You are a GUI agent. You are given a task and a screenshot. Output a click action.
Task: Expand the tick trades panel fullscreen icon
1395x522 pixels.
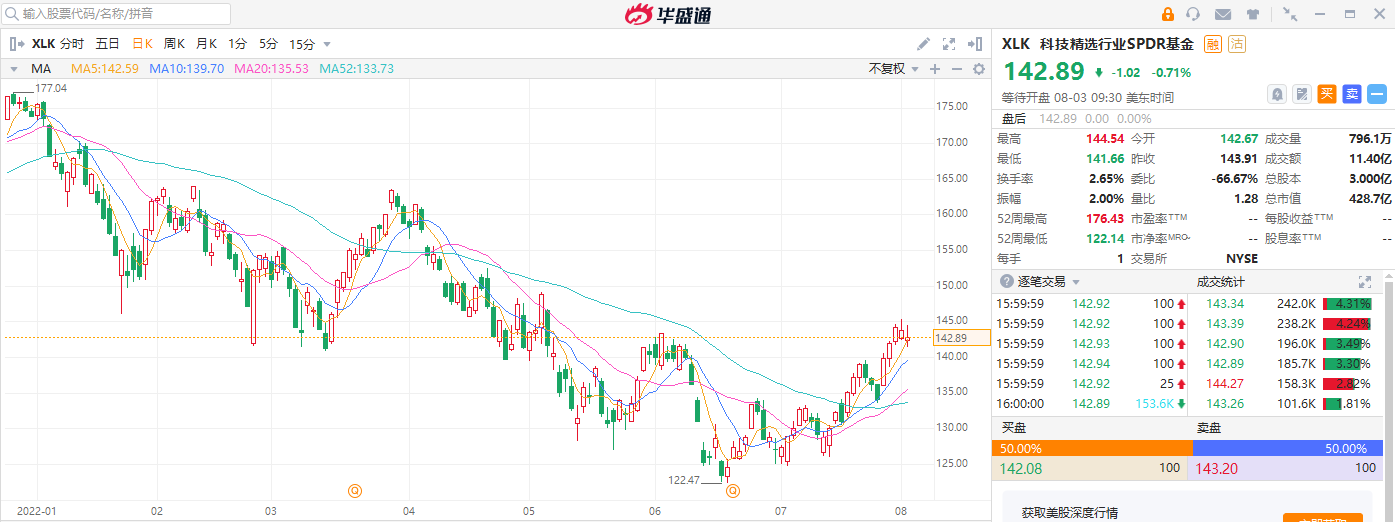pyautogui.click(x=1364, y=282)
